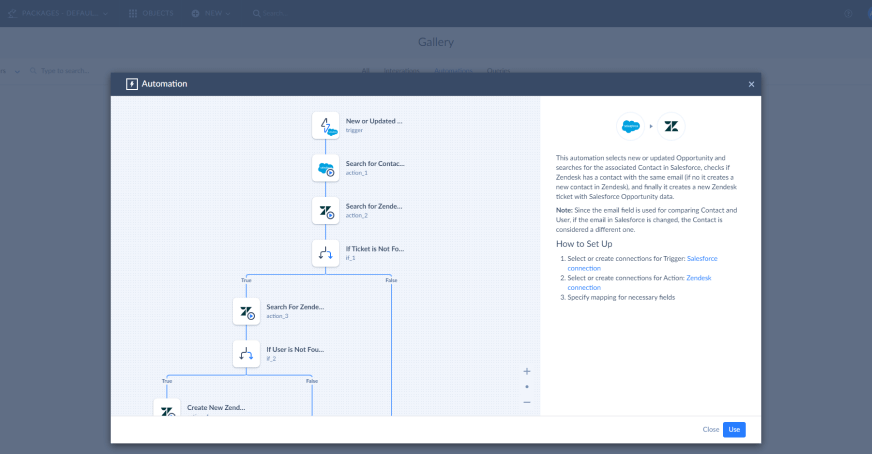Zoom in the automation diagram with plus

(x=527, y=371)
